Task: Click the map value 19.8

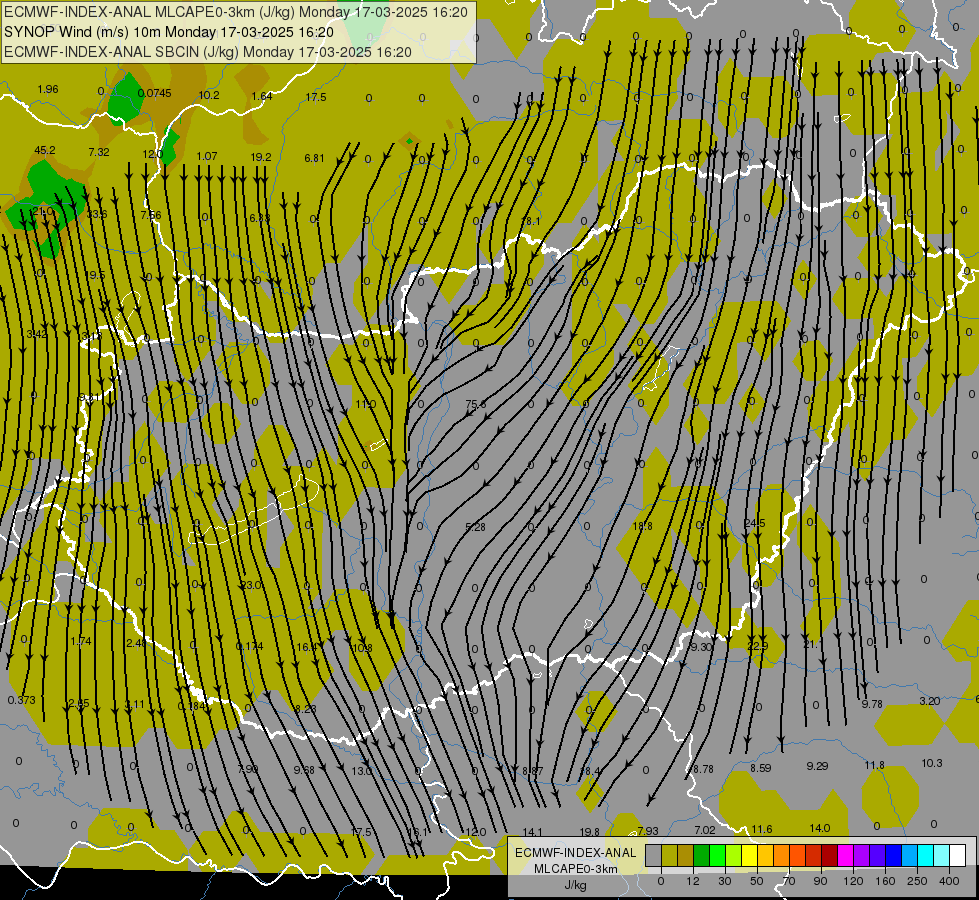Action: coord(589,832)
